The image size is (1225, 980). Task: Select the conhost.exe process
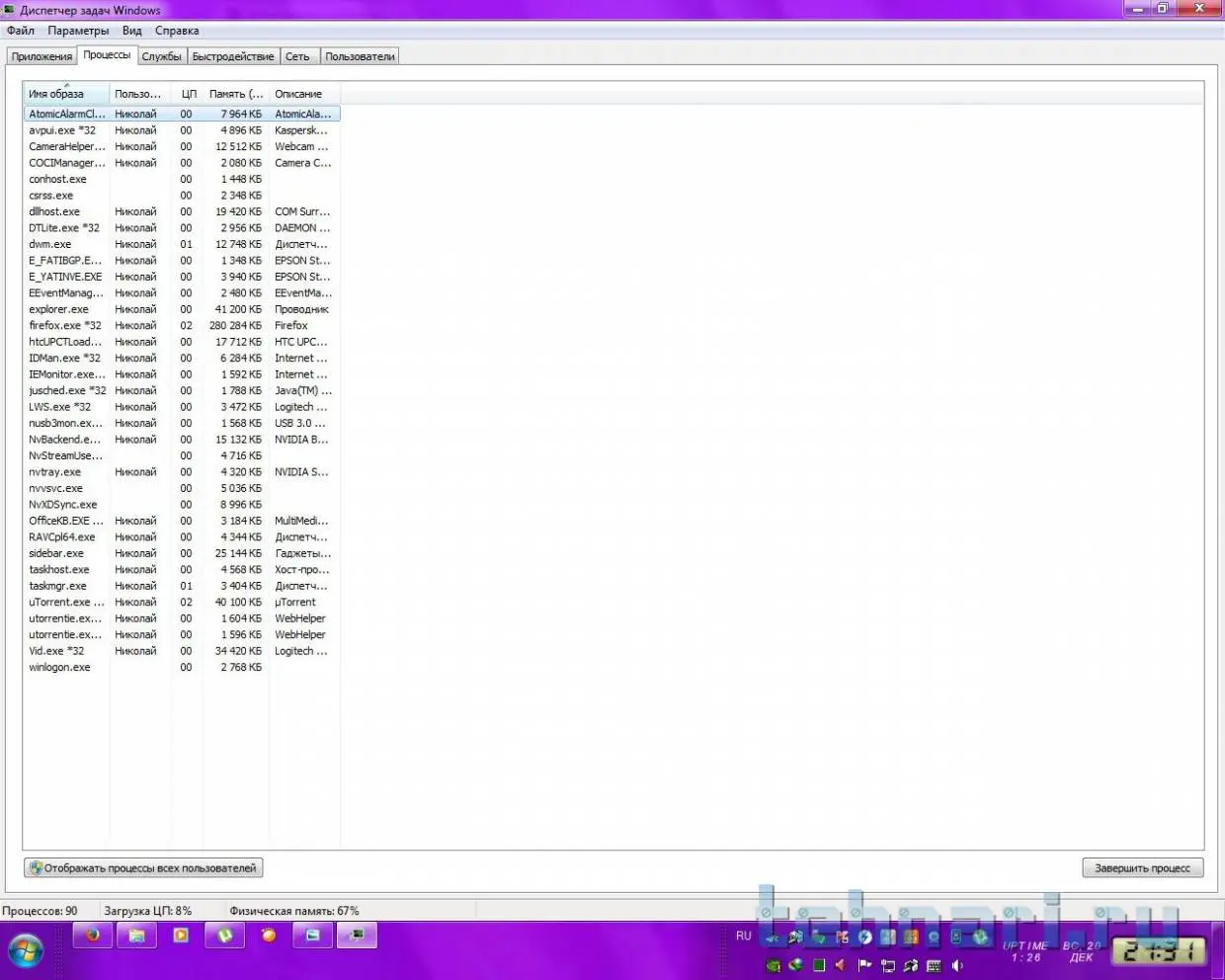click(x=182, y=179)
